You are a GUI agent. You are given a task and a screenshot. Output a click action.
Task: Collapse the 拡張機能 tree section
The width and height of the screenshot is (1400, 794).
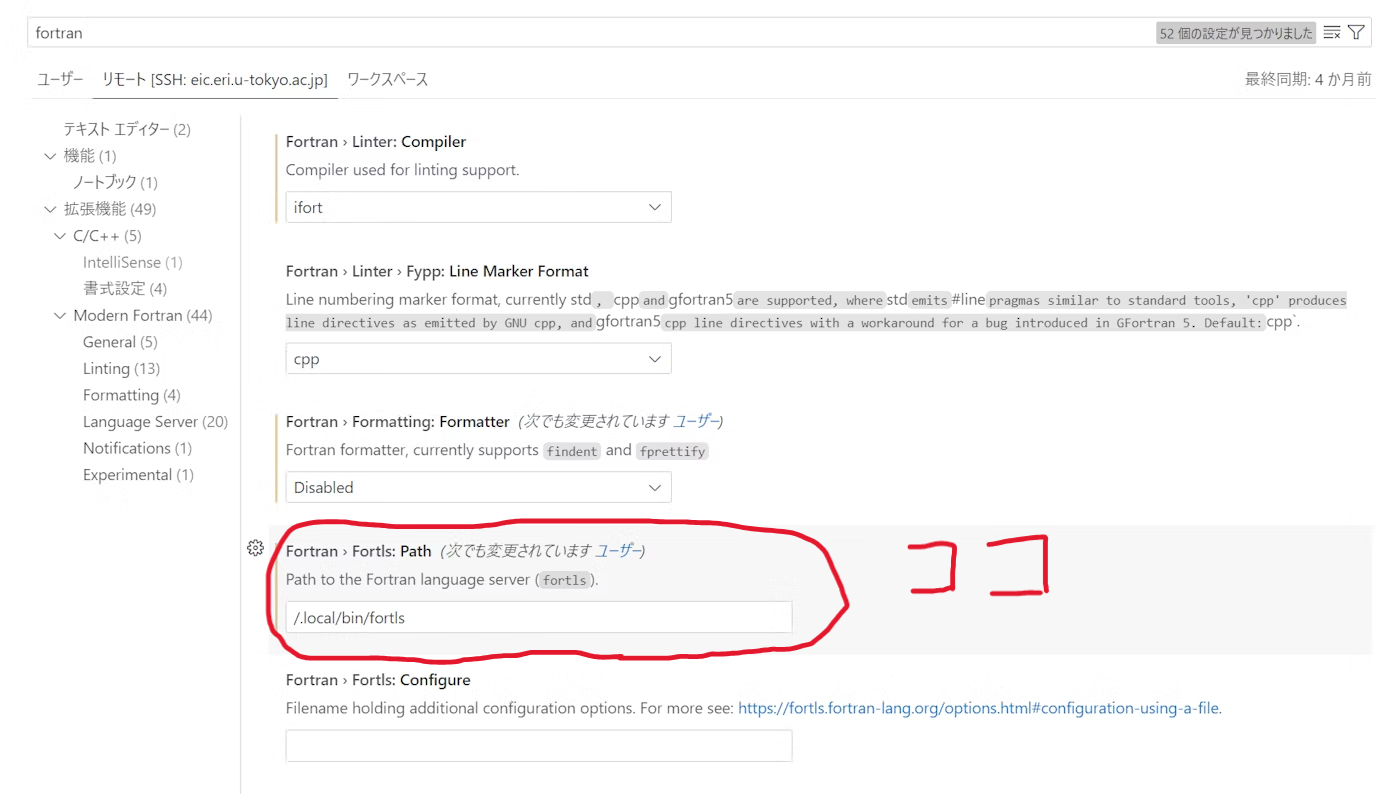coord(50,209)
